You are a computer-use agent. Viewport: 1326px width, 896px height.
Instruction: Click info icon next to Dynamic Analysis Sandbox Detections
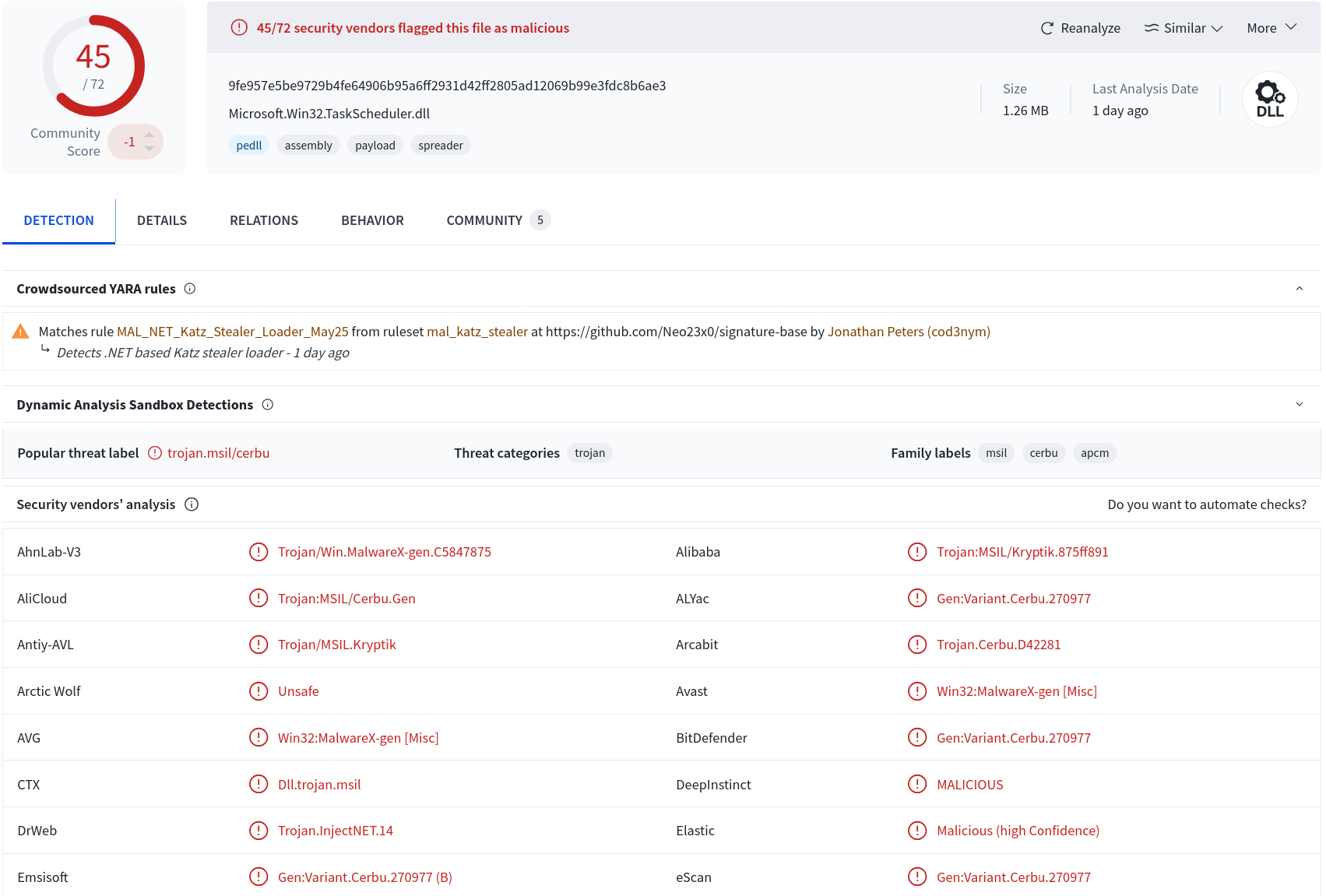268,405
